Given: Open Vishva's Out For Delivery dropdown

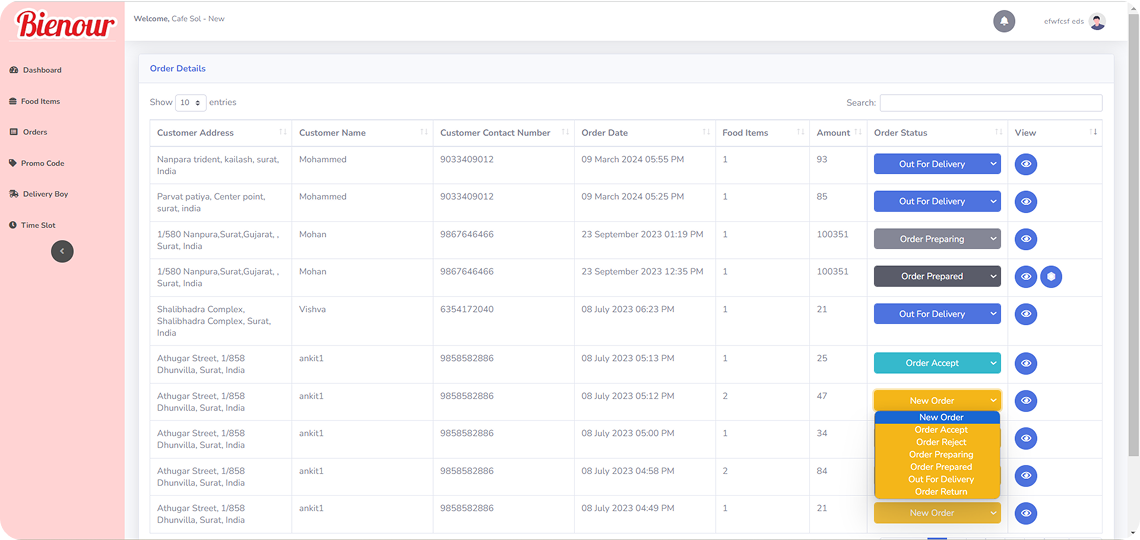Looking at the screenshot, I should [x=937, y=314].
